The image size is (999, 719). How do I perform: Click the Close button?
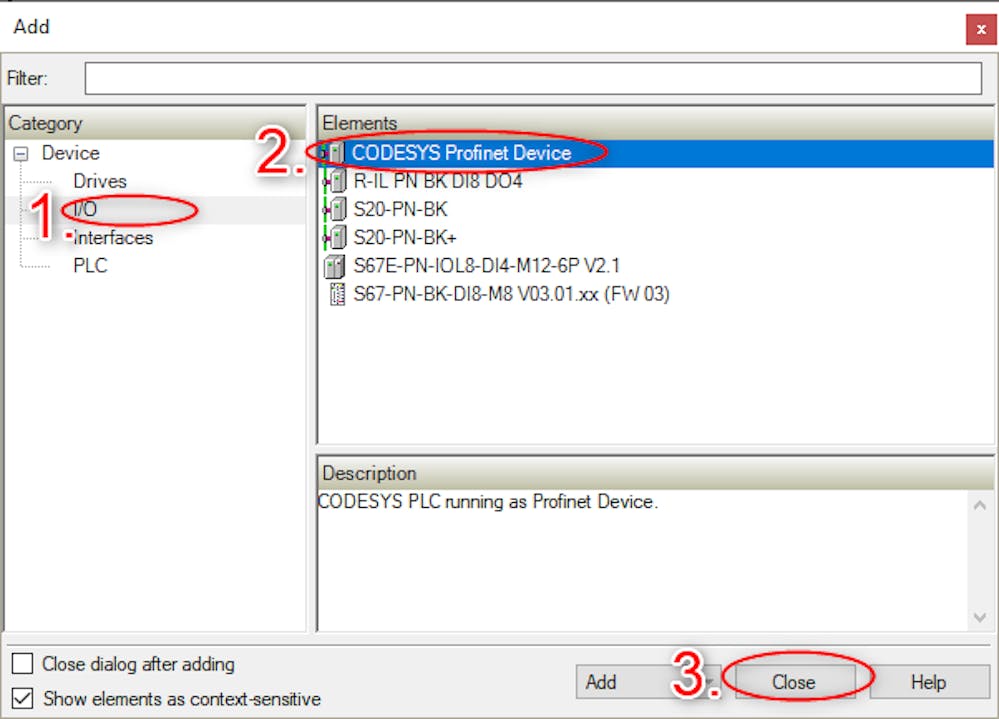click(795, 682)
